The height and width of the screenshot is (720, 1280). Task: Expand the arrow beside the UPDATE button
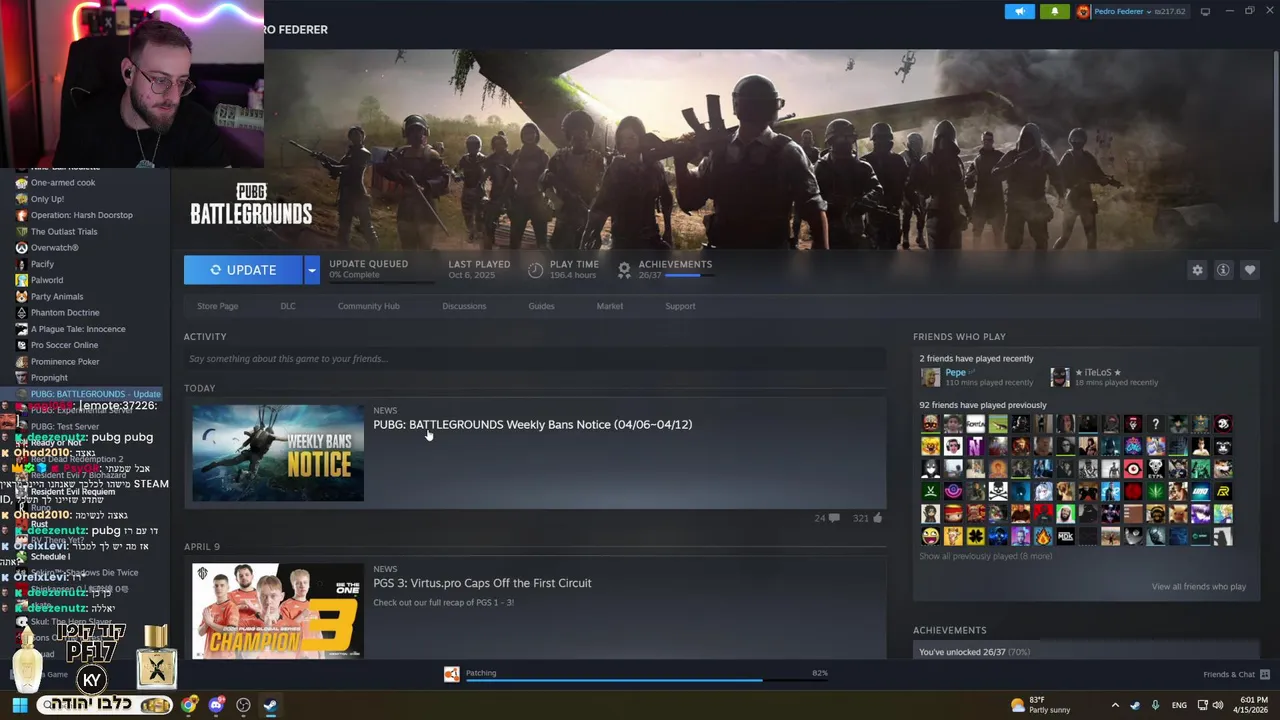pos(312,270)
